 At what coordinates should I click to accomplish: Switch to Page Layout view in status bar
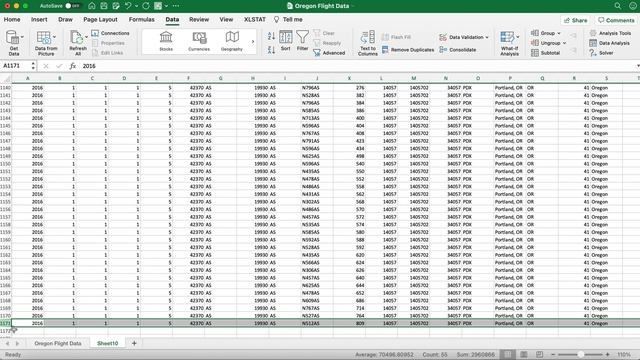point(524,354)
